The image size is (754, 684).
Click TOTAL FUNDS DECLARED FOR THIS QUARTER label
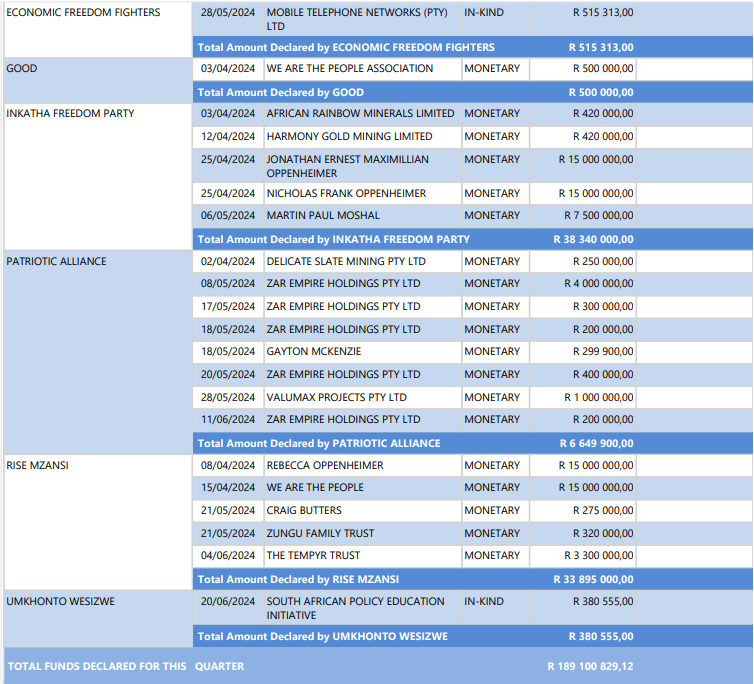(126, 666)
